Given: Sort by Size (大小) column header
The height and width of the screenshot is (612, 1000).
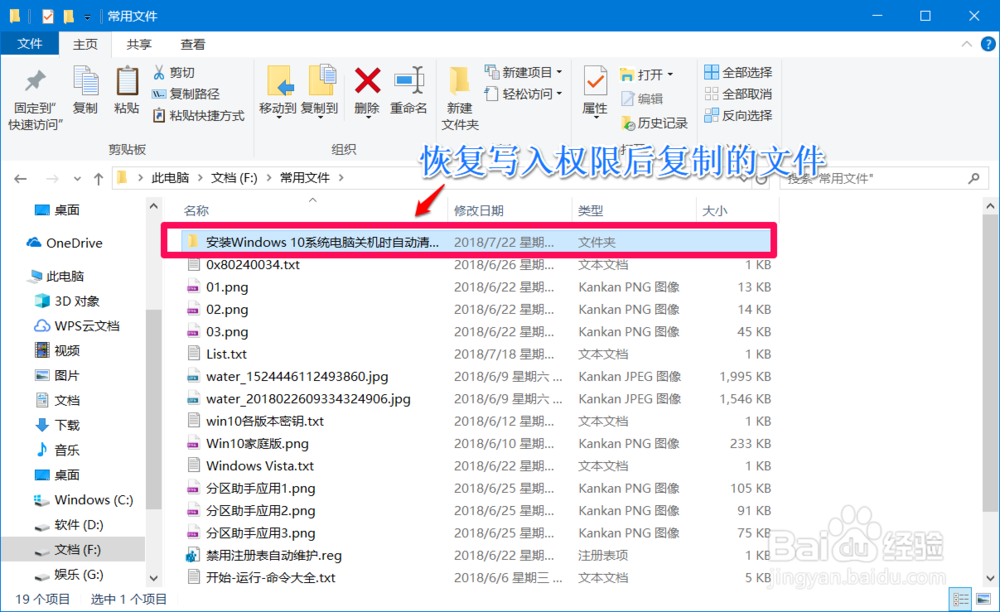Looking at the screenshot, I should (714, 210).
